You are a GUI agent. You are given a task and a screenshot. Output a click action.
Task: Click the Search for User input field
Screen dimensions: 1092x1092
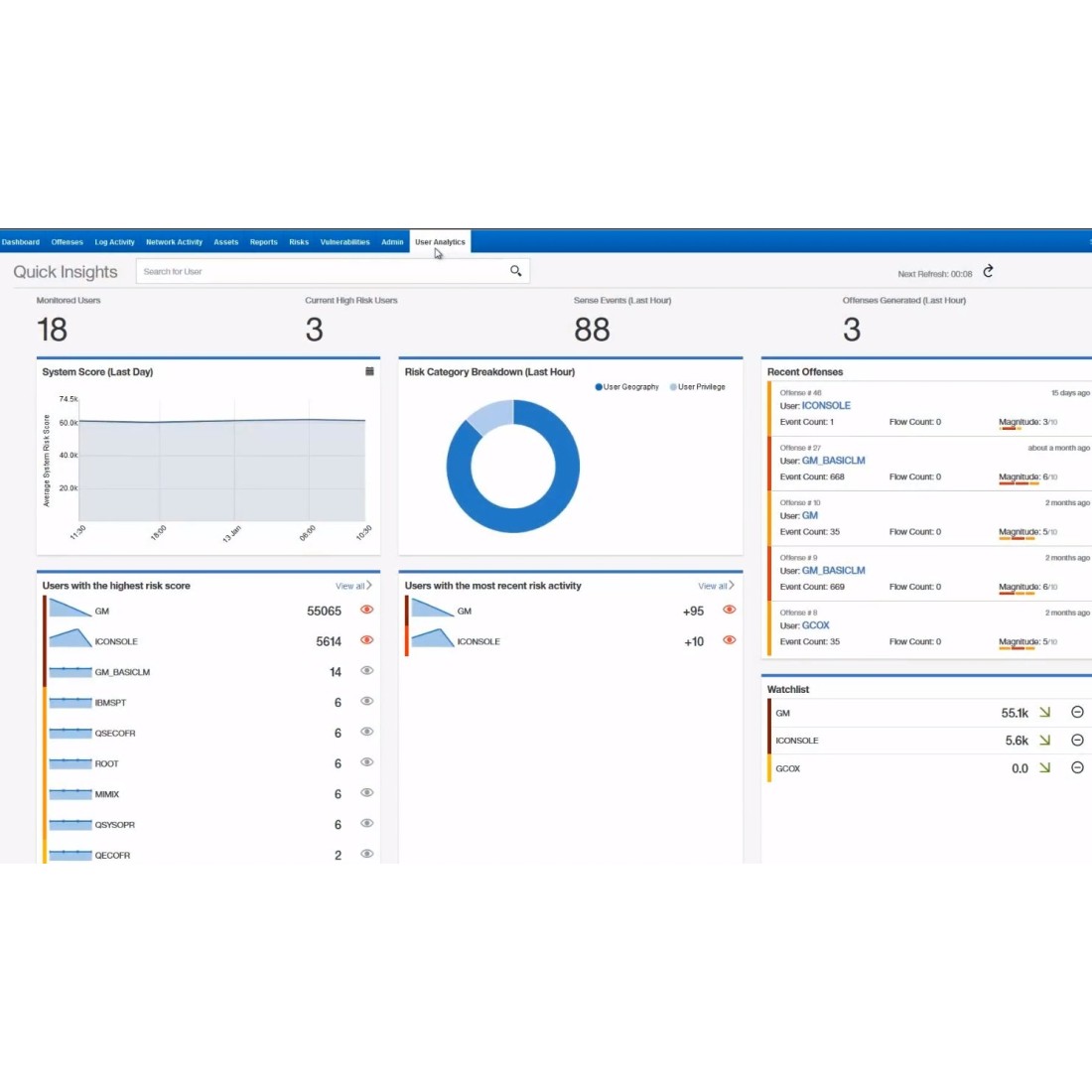tap(323, 271)
